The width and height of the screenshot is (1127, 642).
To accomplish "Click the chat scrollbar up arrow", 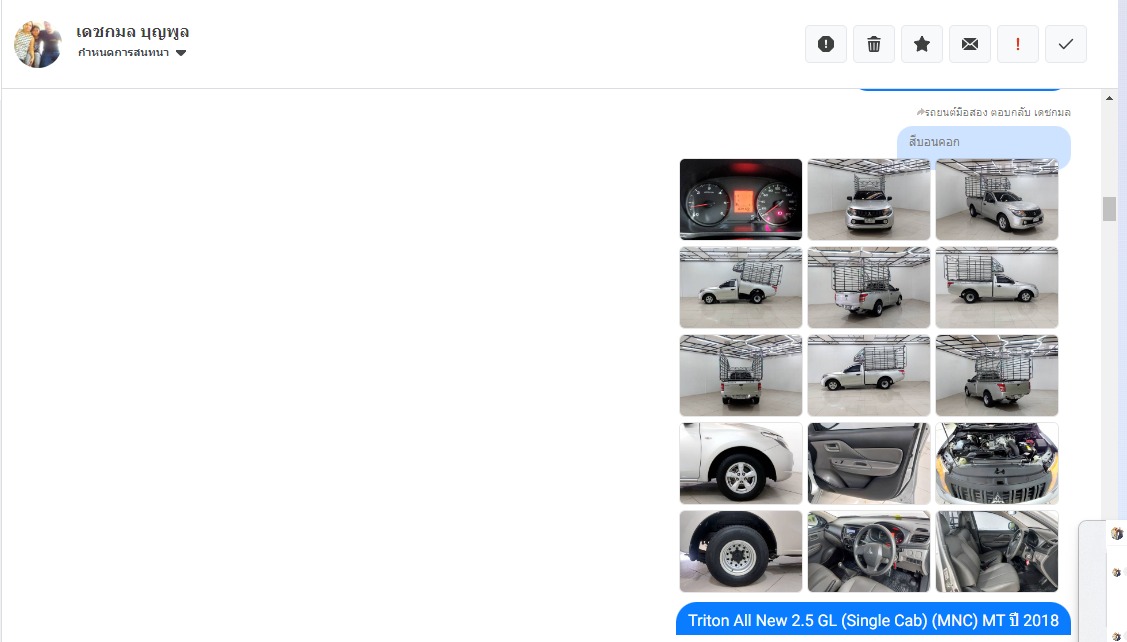I will (x=1110, y=98).
